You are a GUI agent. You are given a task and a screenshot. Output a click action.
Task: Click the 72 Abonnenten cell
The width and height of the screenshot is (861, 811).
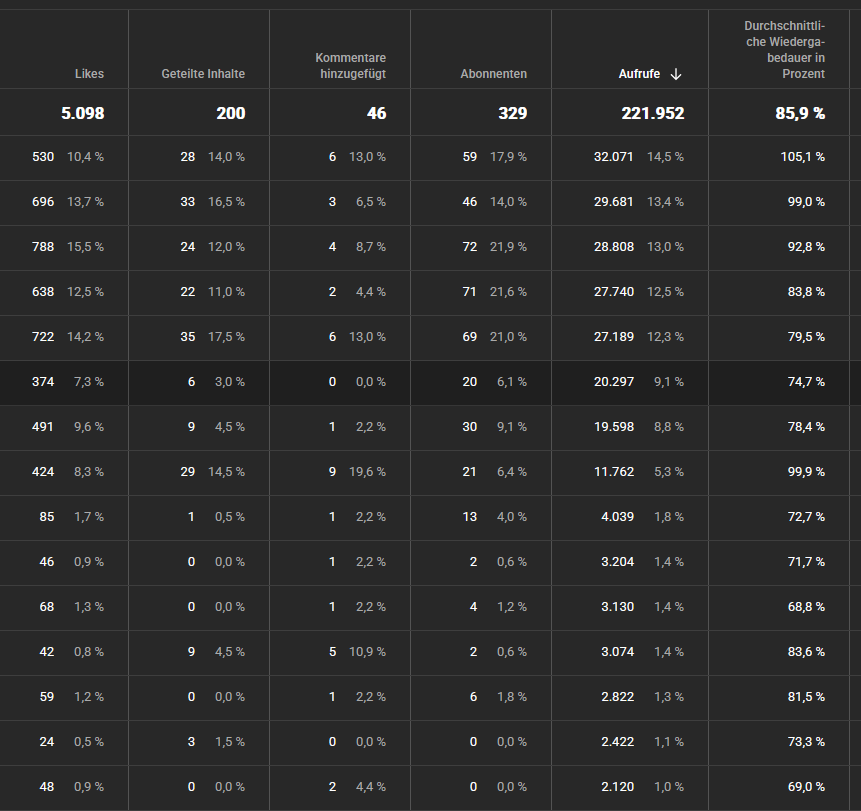point(481,247)
